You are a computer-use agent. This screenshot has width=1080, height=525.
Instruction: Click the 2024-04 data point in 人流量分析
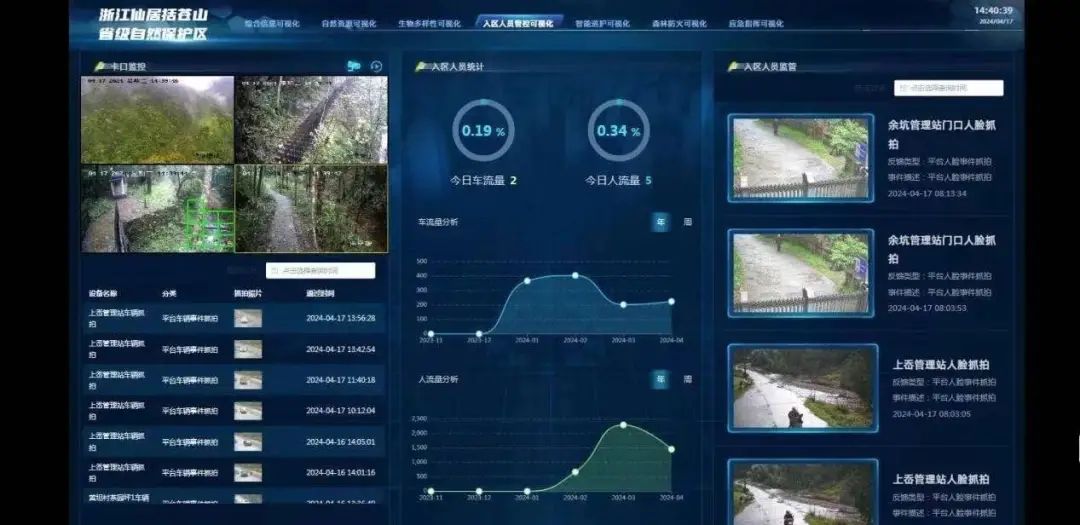click(x=672, y=449)
